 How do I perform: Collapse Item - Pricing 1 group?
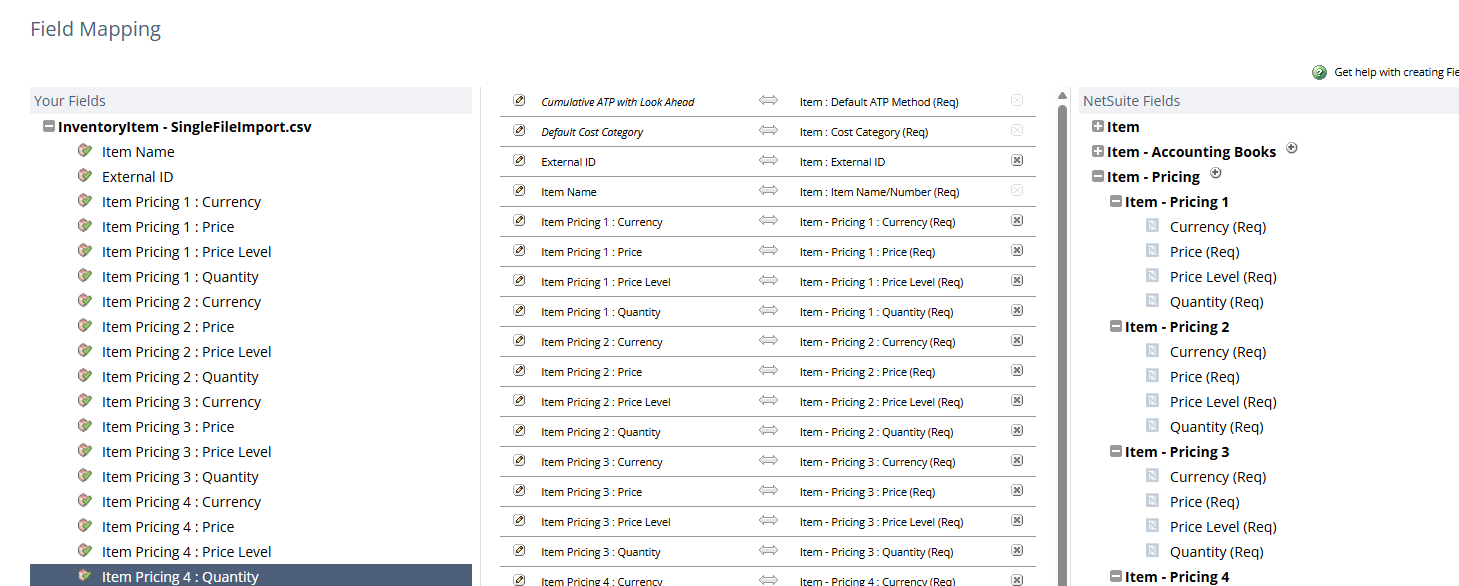coord(1116,202)
